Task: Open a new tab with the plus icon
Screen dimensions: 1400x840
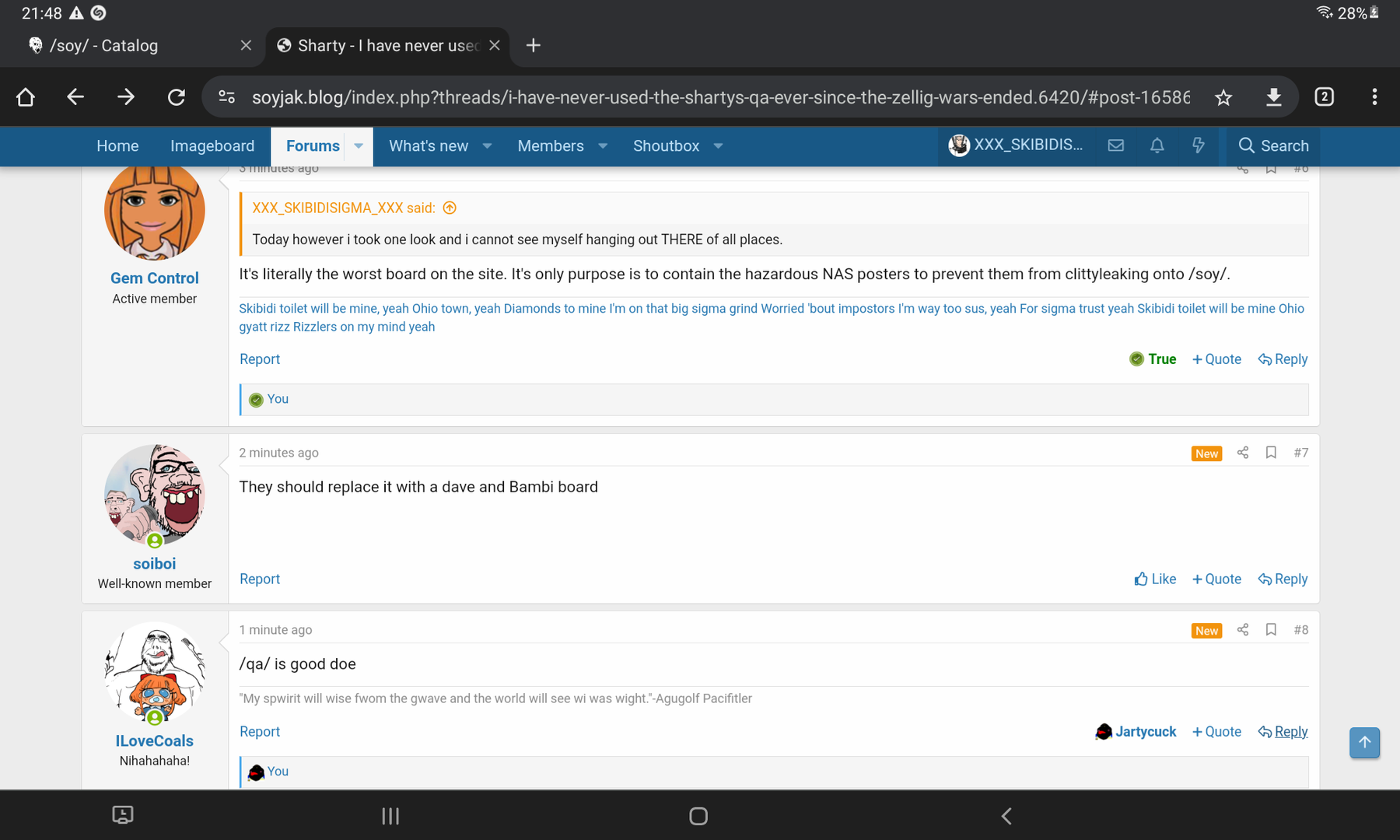Action: click(x=533, y=46)
